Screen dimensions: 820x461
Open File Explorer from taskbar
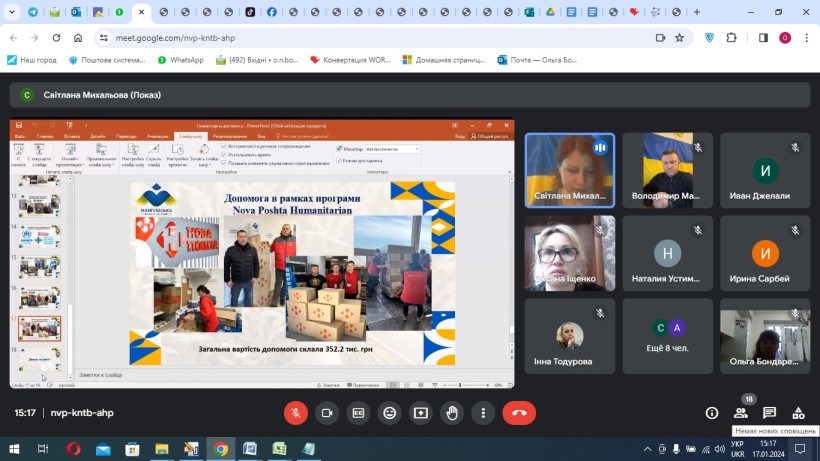[x=162, y=449]
